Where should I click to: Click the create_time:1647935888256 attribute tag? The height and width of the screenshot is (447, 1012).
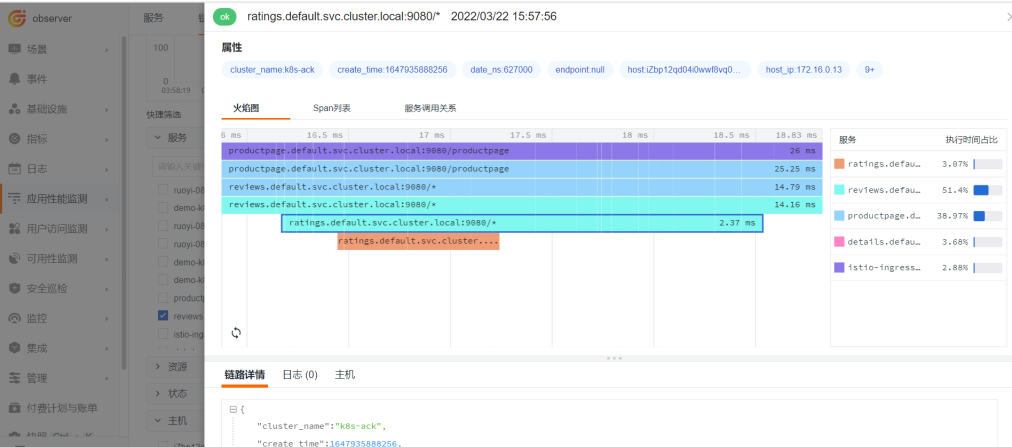click(392, 70)
